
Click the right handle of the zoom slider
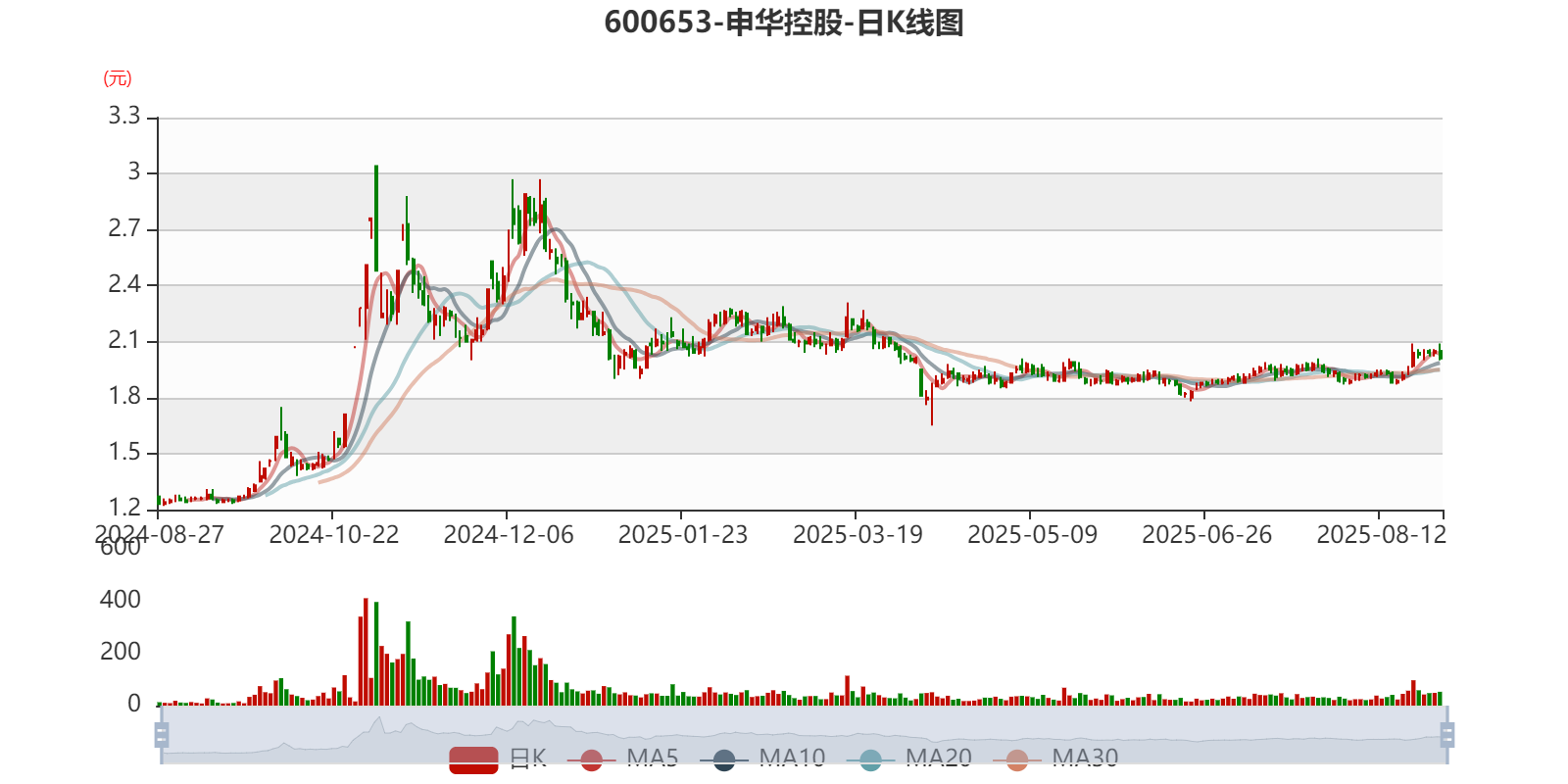pos(1446,735)
